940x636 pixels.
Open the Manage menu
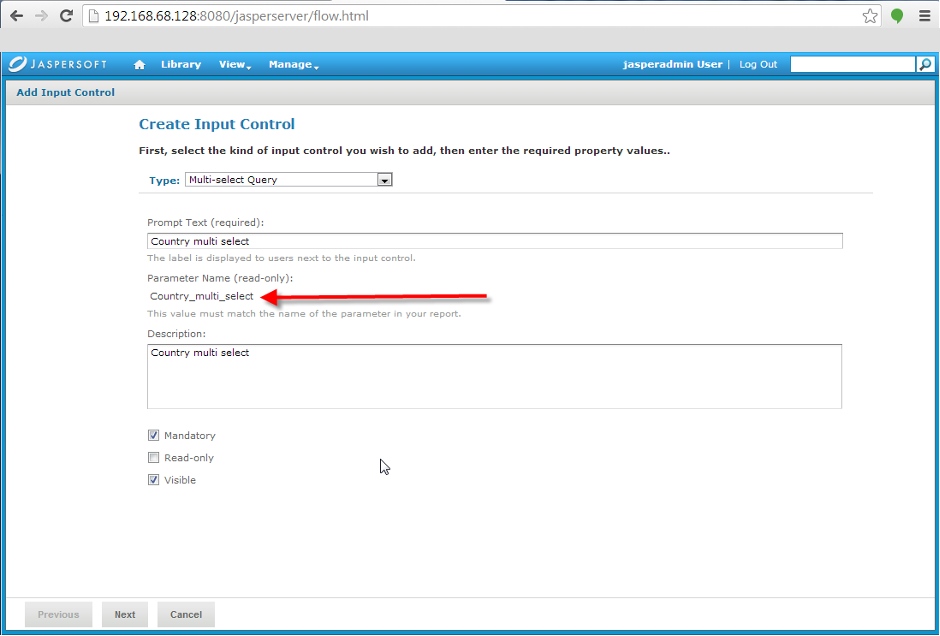coord(293,64)
